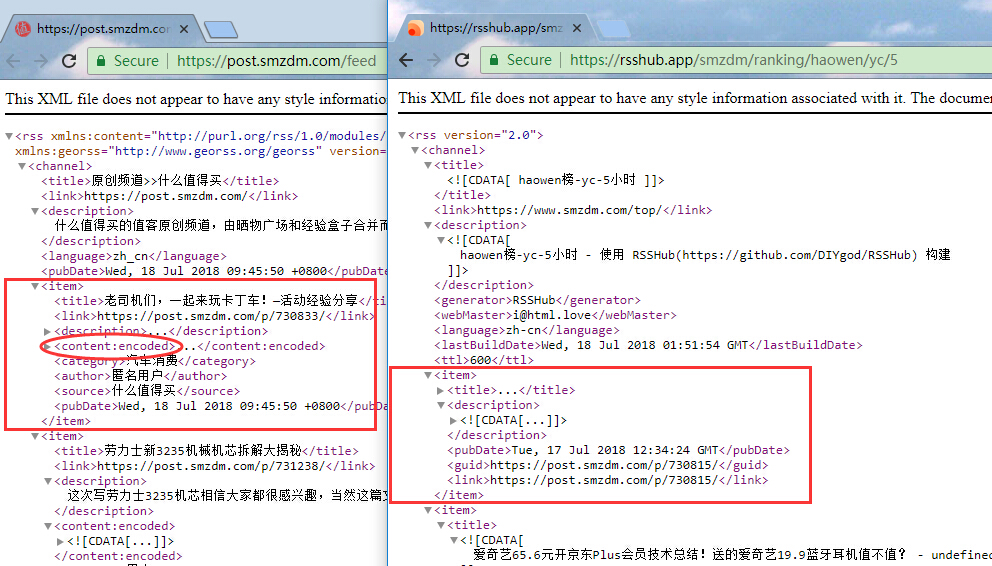Image resolution: width=992 pixels, height=566 pixels.
Task: Click the CDATA text haowen榜-yc-5小时 in title
Action: tap(576, 180)
